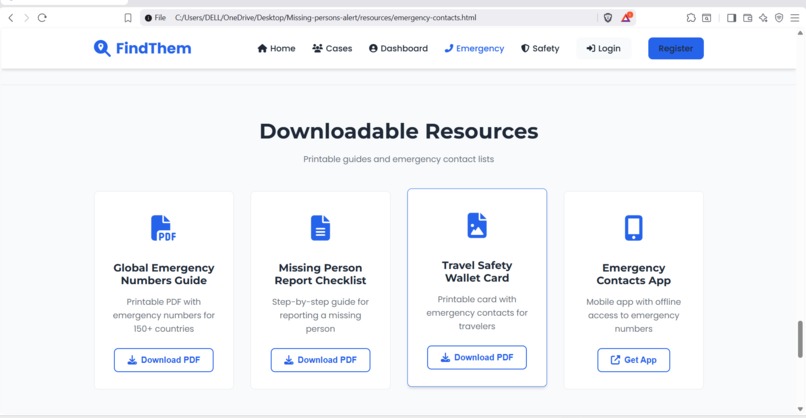806x418 pixels.
Task: Toggle the sidebar panel icon
Action: 731,17
